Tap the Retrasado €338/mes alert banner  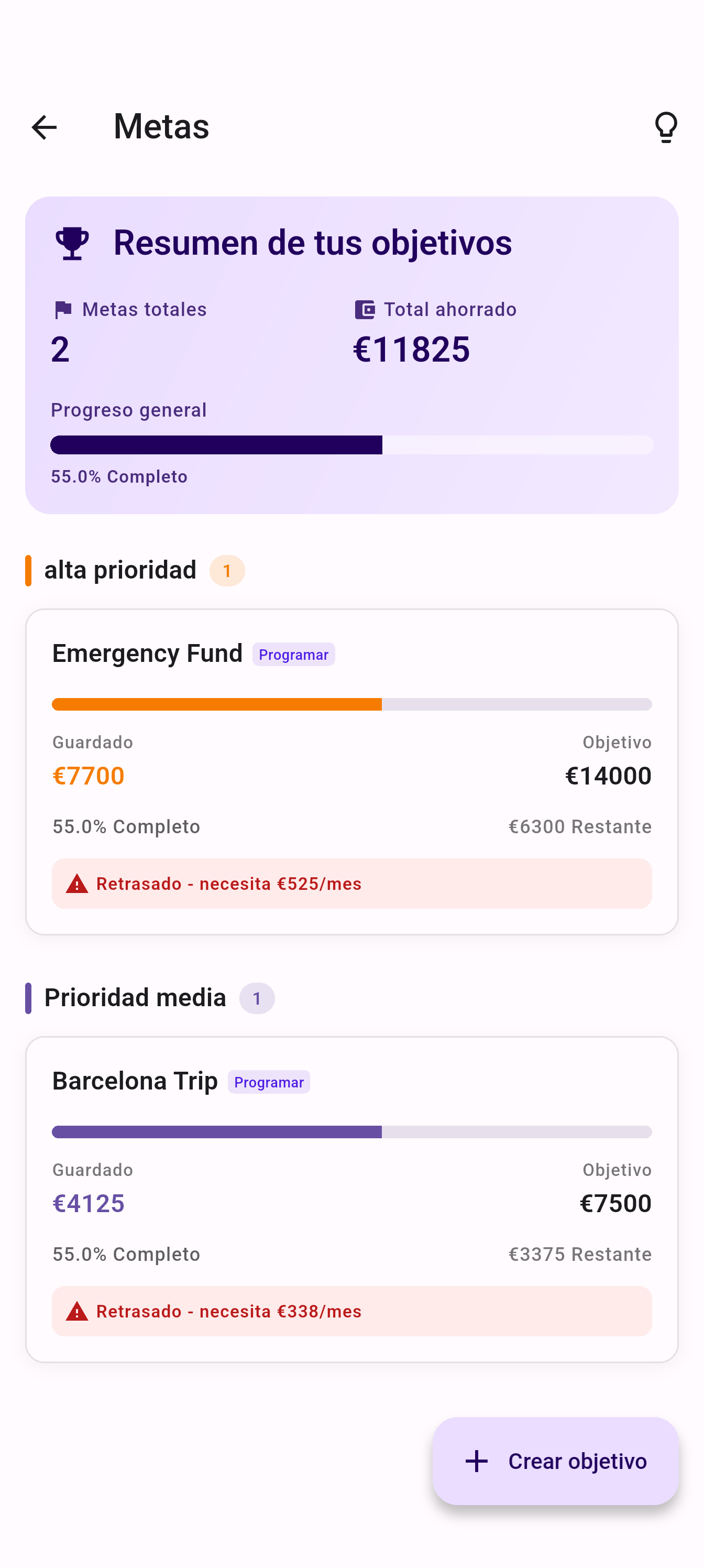coord(351,1311)
